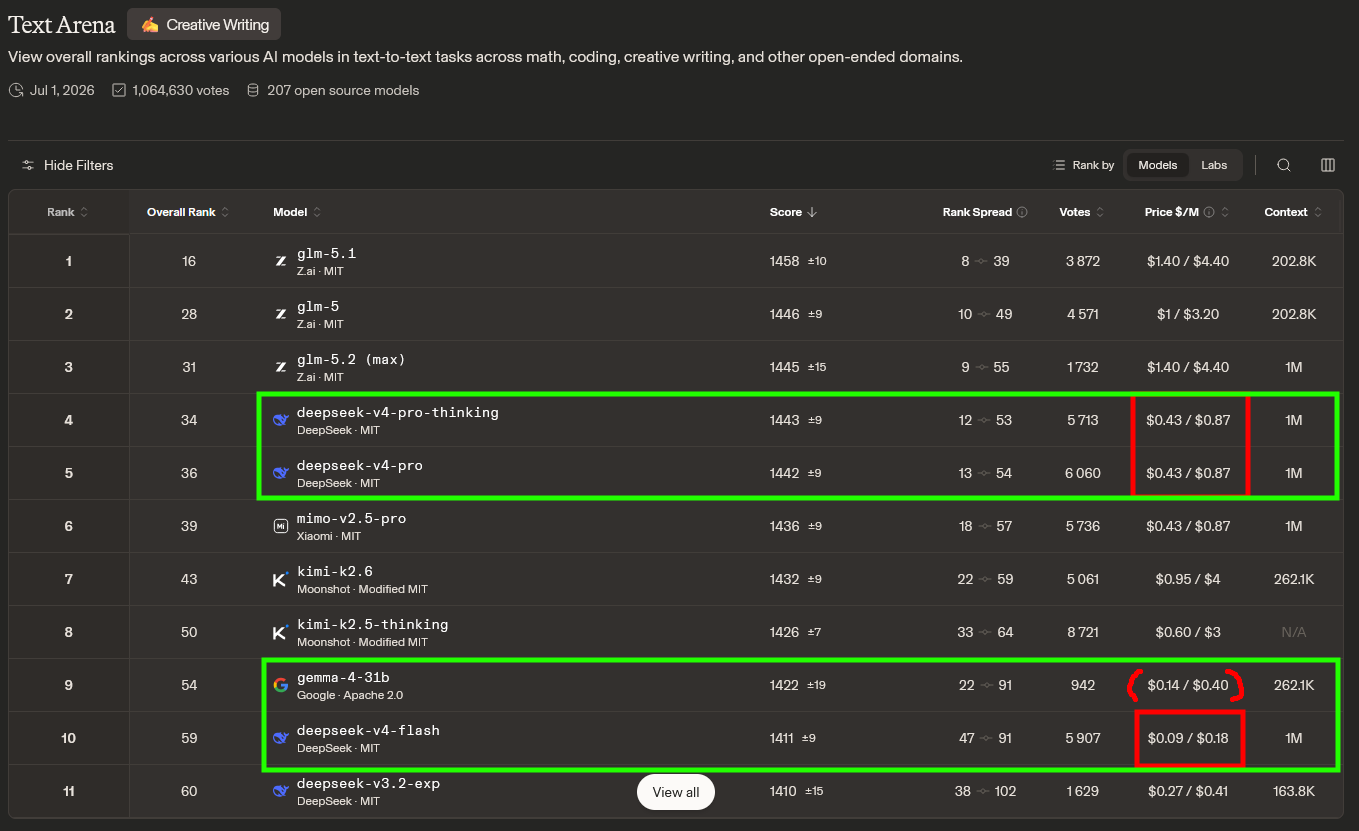This screenshot has width=1359, height=831.
Task: Click the "207 open source models" text
Action: tap(343, 90)
